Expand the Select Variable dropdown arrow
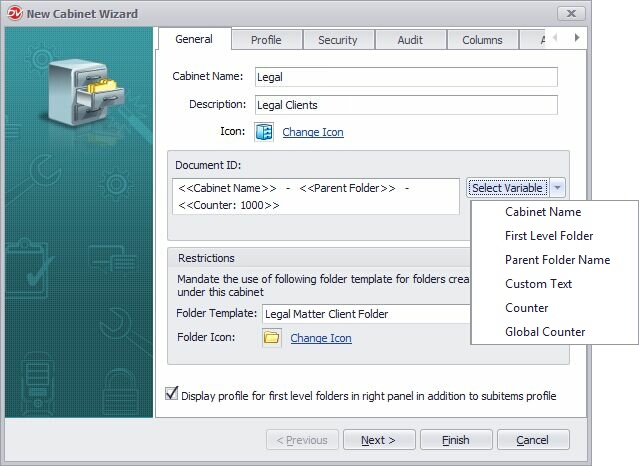The width and height of the screenshot is (639, 466). coord(558,188)
